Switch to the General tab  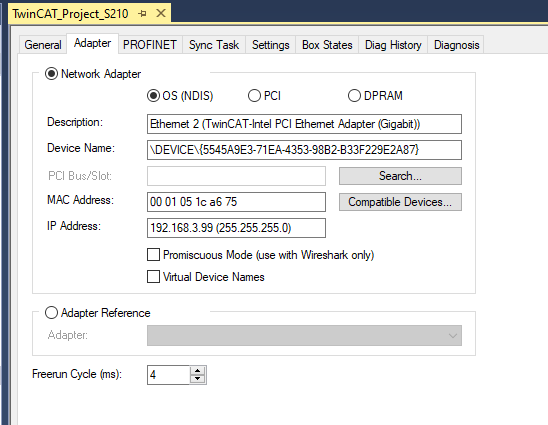click(x=43, y=45)
